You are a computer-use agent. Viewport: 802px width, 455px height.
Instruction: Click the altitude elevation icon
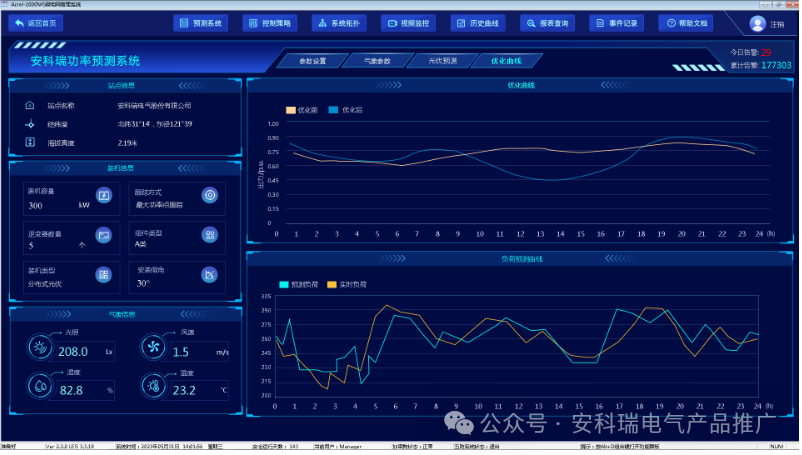coord(30,143)
